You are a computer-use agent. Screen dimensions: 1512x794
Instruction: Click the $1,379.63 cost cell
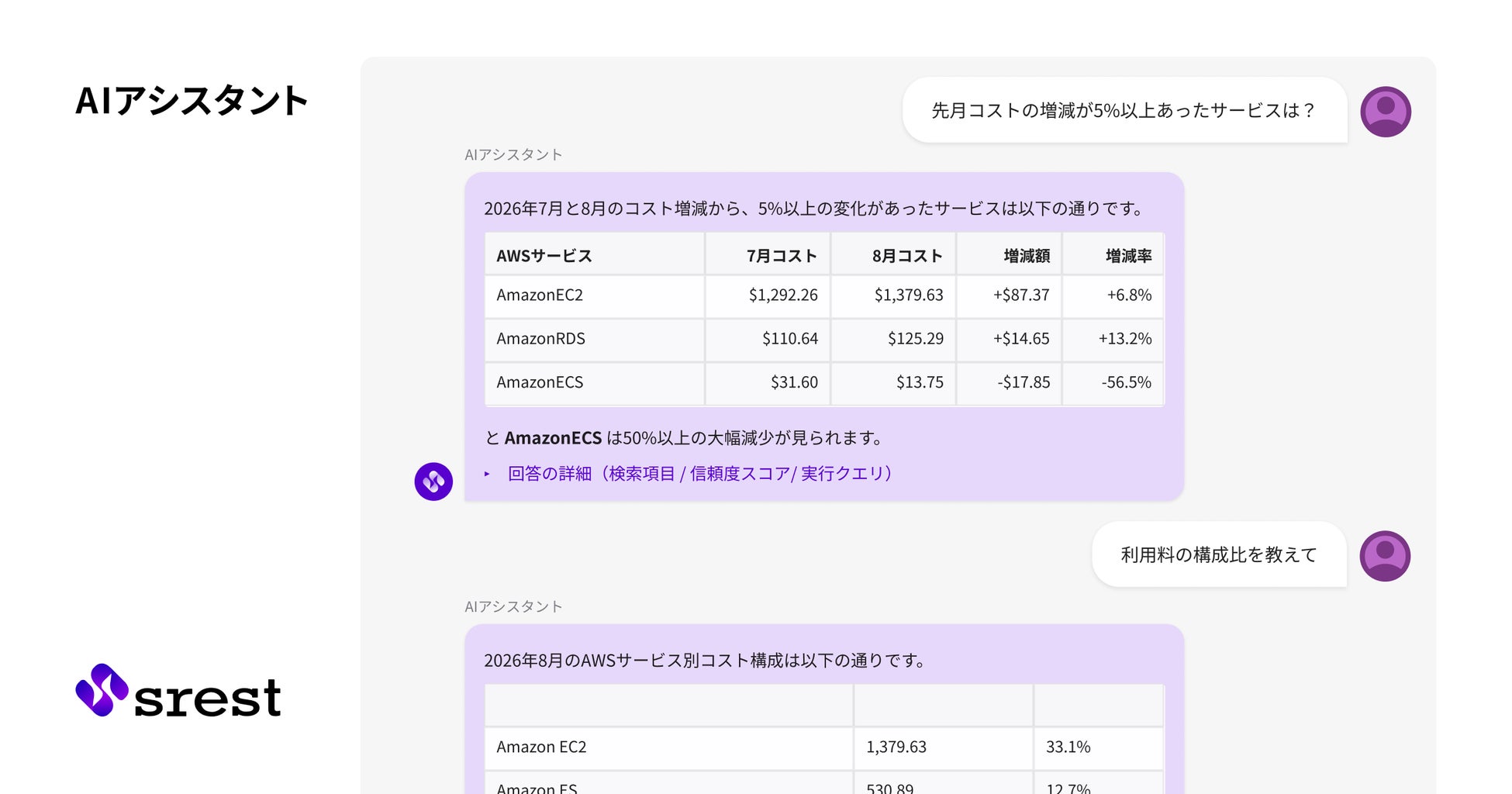(893, 295)
